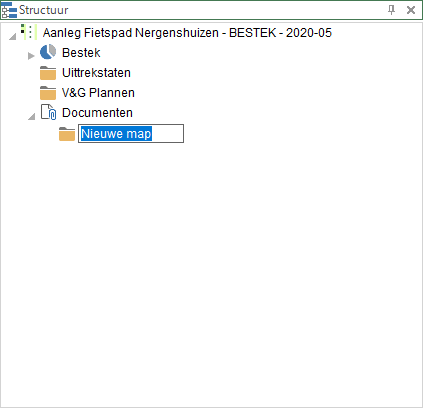Select the Bestek tree item
423x408 pixels.
(81, 53)
